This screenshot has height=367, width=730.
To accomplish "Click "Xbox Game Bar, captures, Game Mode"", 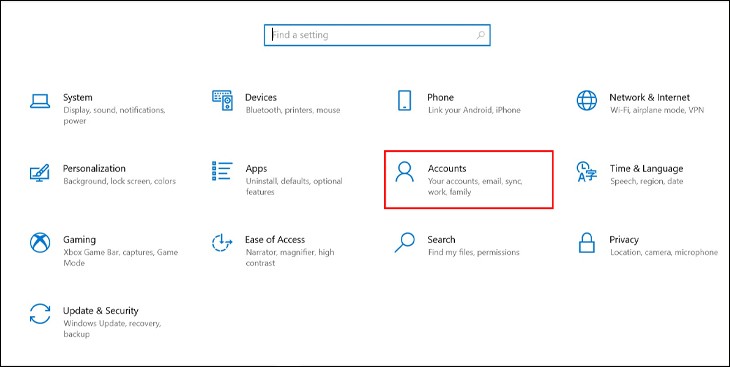I will click(121, 258).
